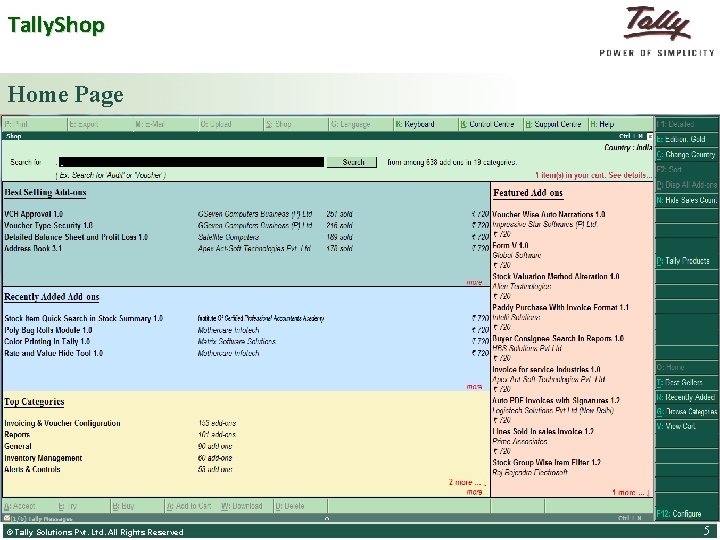Click Change Country in right panel
The width and height of the screenshot is (720, 540).
686,155
